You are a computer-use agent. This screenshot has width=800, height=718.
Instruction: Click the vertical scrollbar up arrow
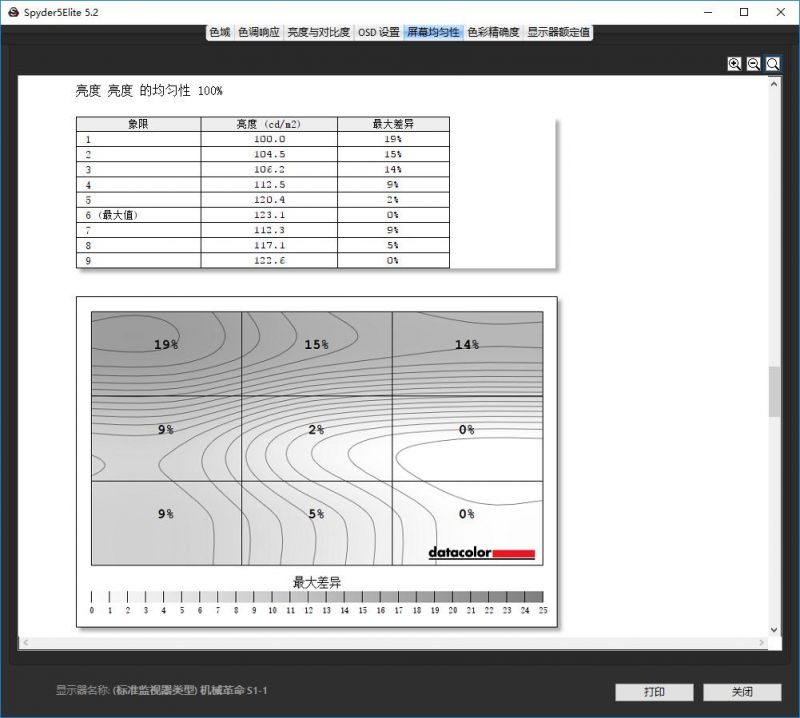(774, 83)
